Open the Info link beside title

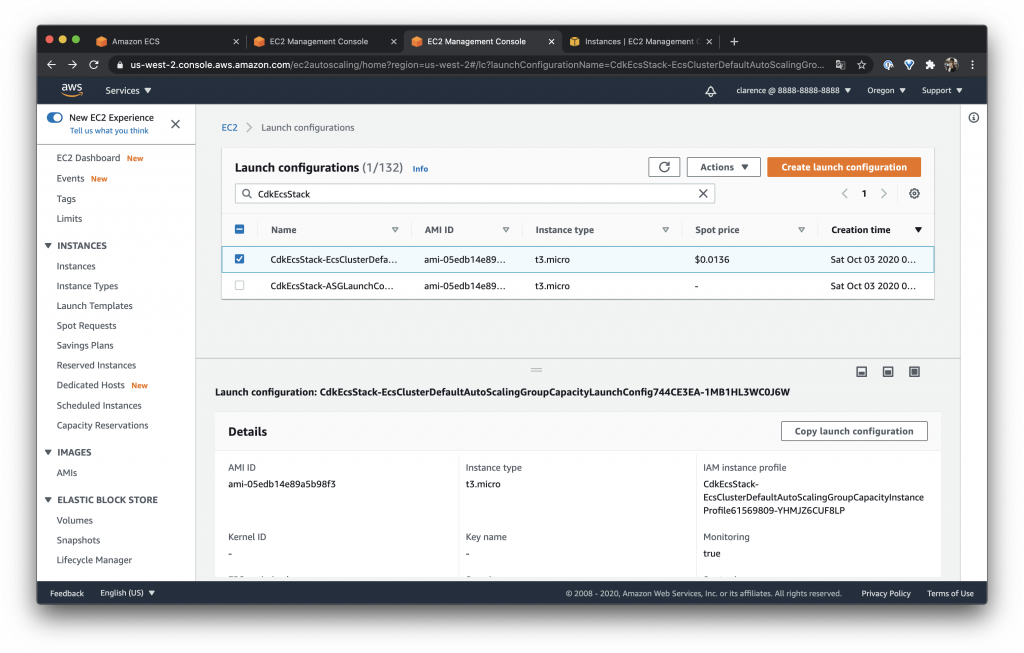coord(420,168)
